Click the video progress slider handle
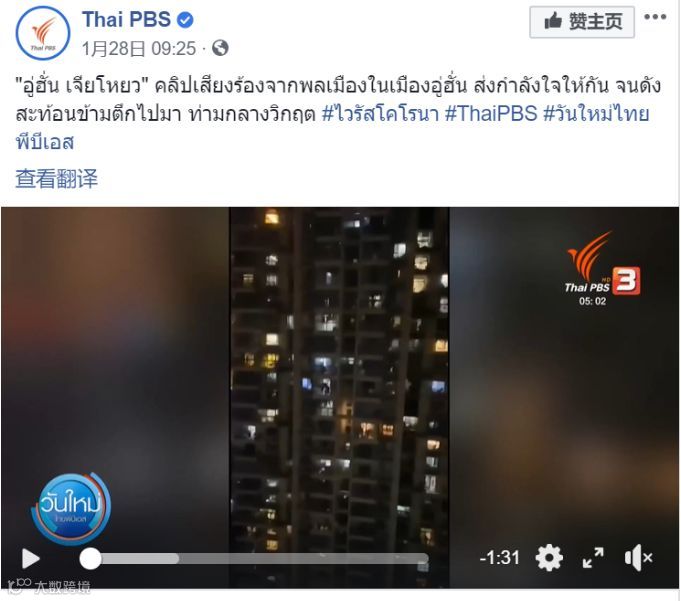 tap(90, 558)
